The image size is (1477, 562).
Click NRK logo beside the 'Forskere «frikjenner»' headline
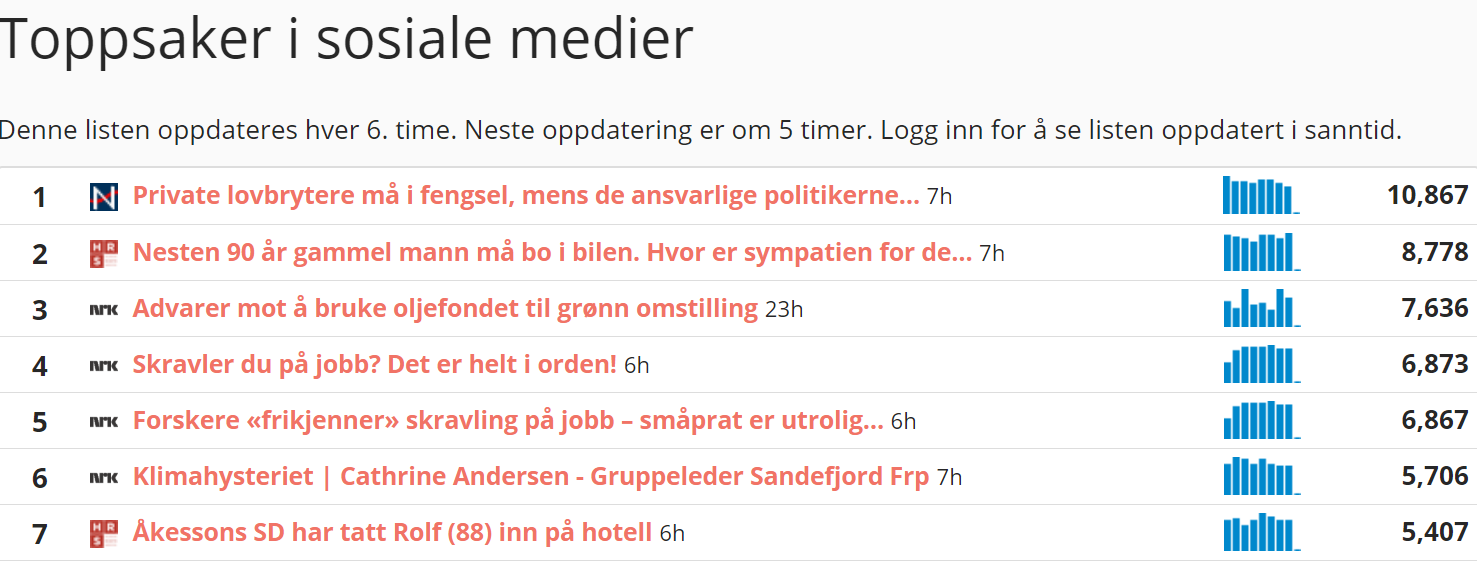tap(103, 421)
